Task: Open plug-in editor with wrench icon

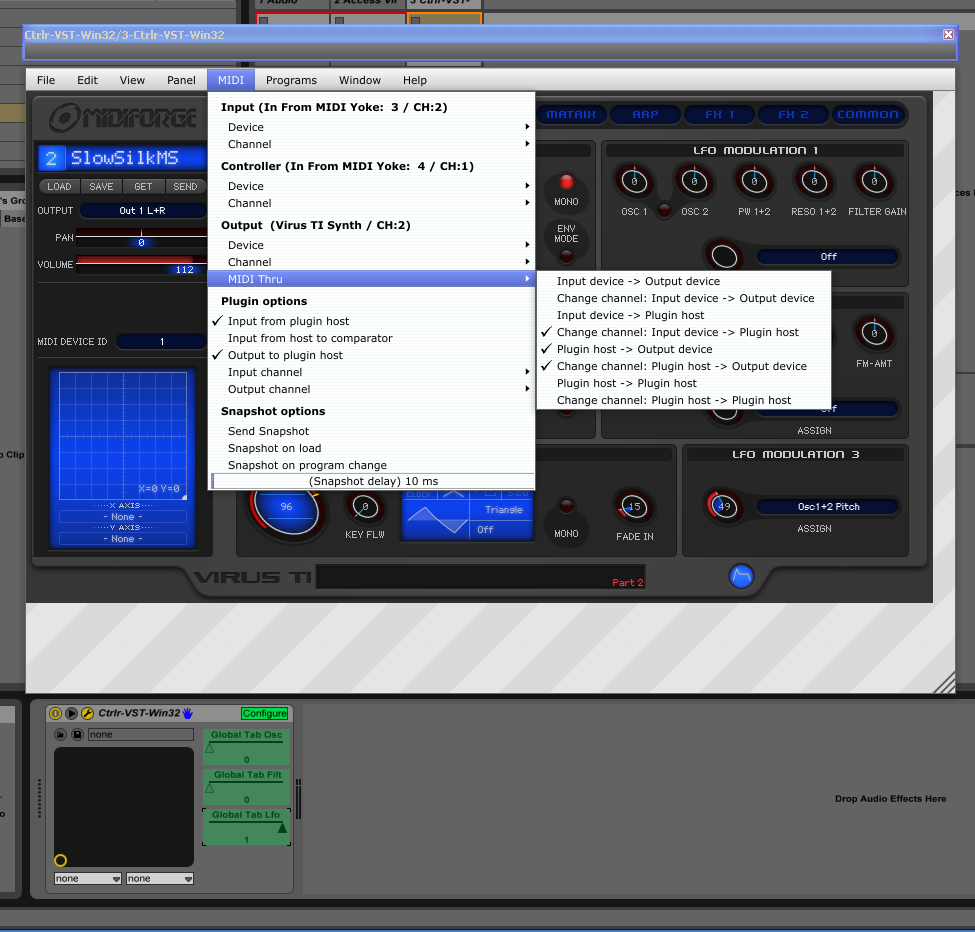Action: pos(87,713)
